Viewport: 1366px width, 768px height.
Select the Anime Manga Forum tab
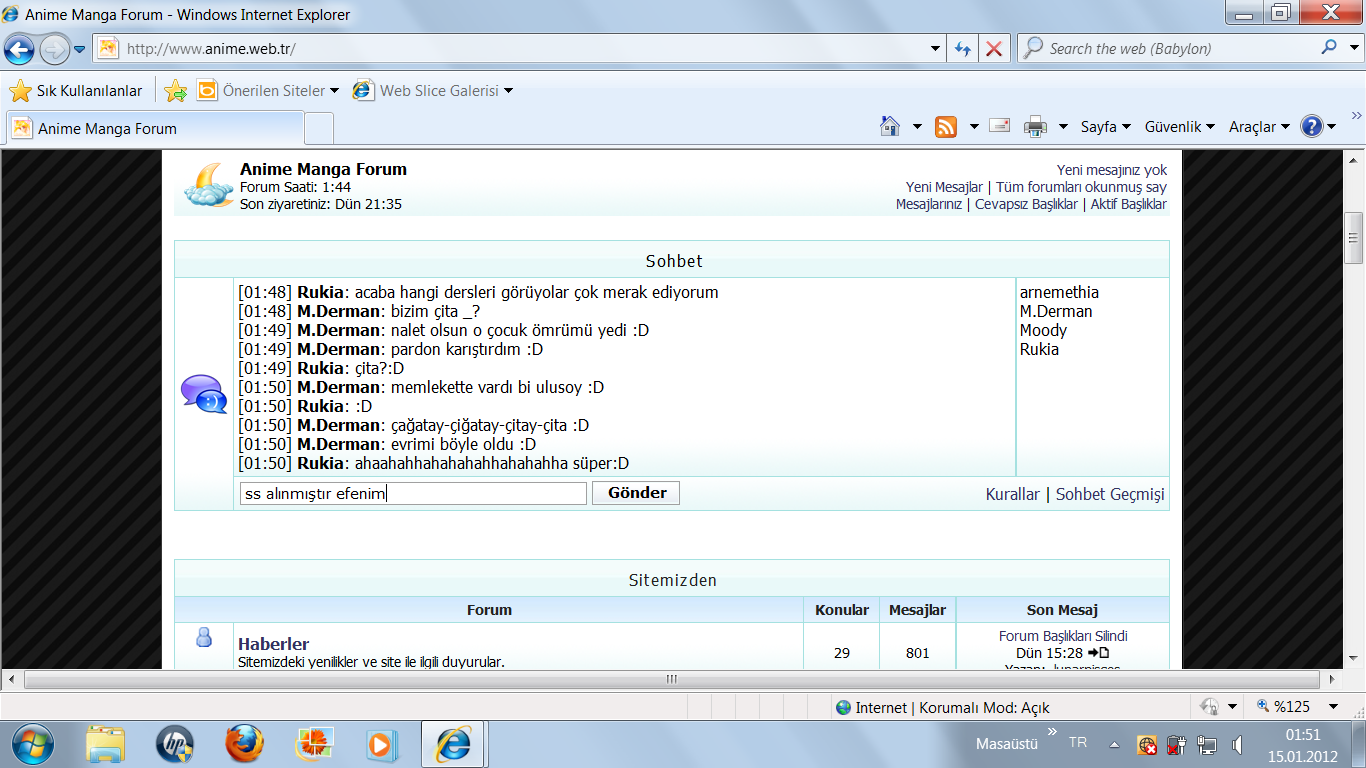coord(155,128)
